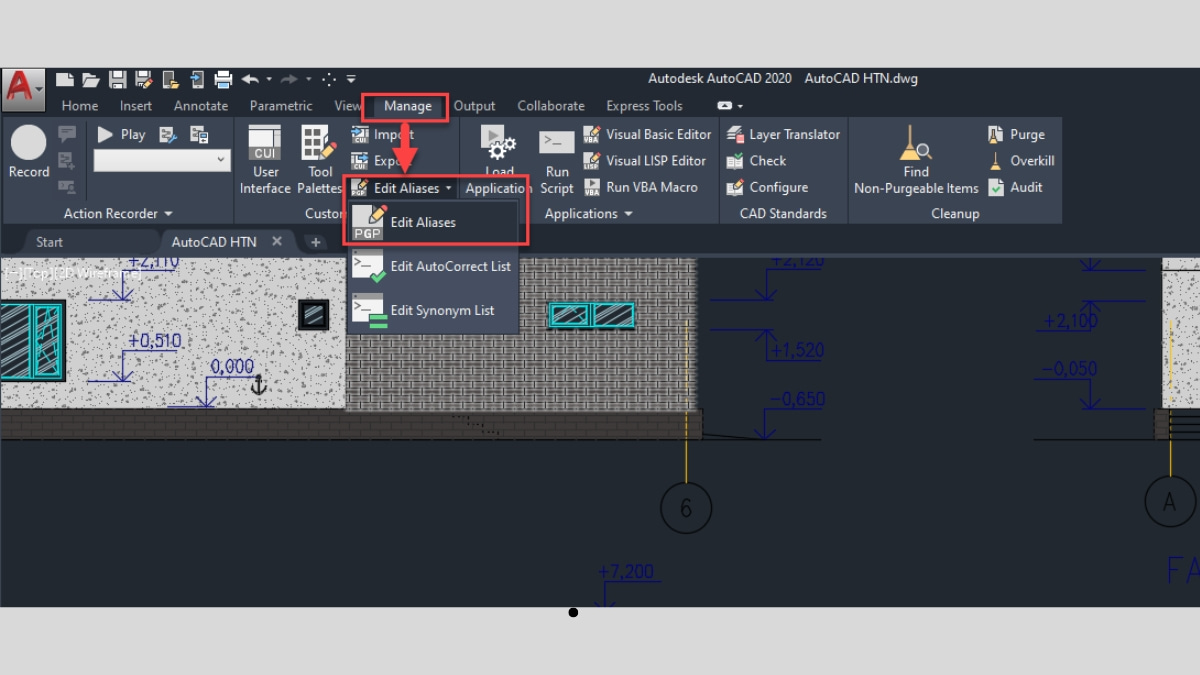Close the AutoCAD HTN drawing tab

pyautogui.click(x=277, y=241)
